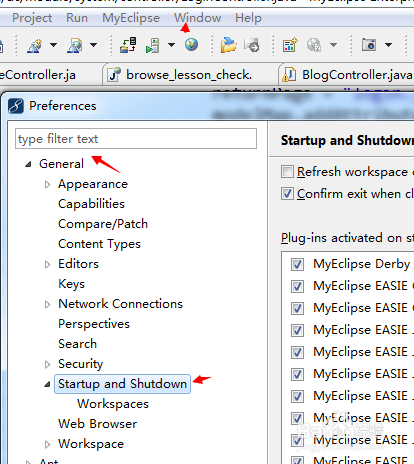Select the Network Connections tree label
Screen dimensions: 414x464
click(x=120, y=304)
